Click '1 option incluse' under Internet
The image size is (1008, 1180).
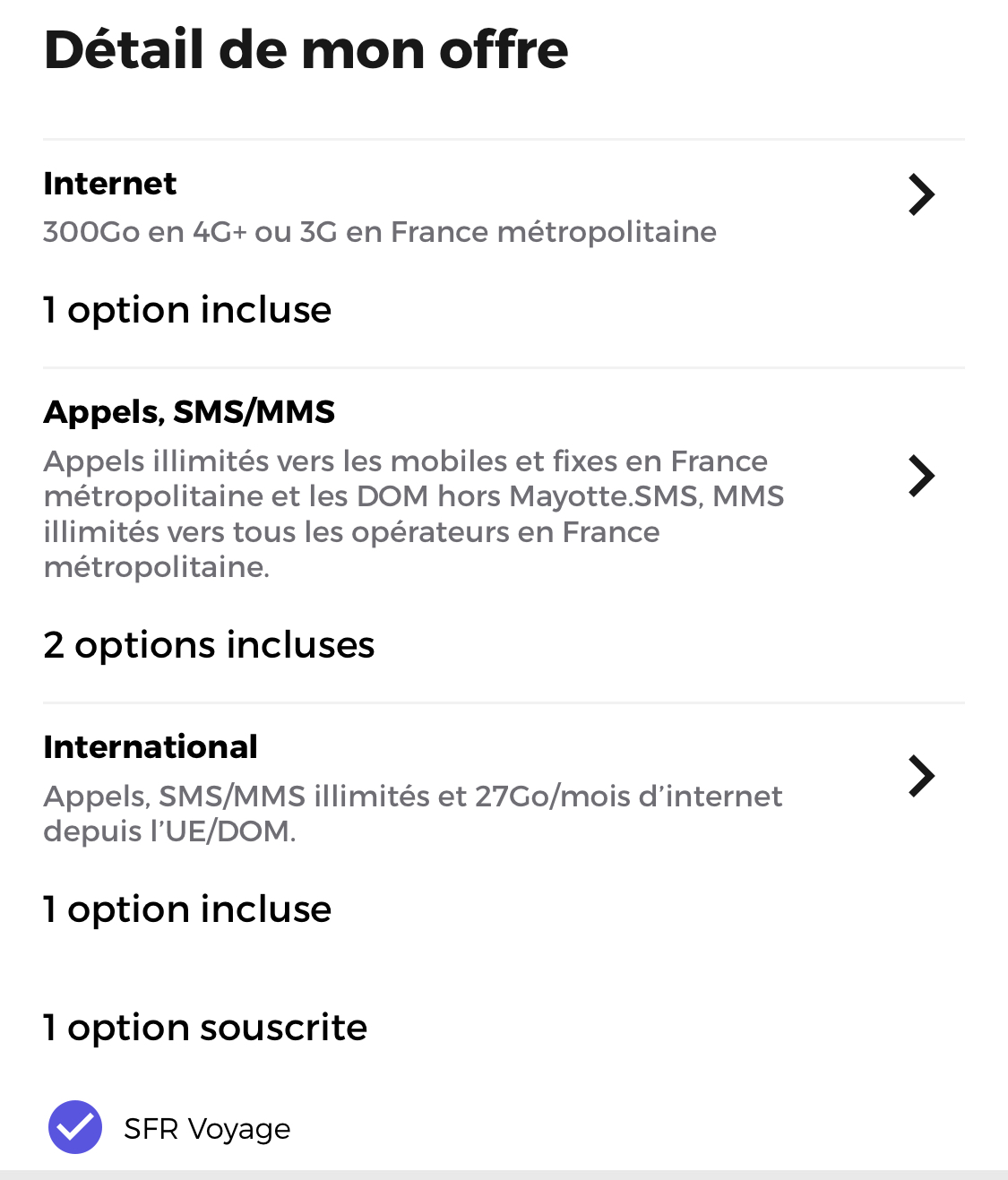[x=187, y=310]
